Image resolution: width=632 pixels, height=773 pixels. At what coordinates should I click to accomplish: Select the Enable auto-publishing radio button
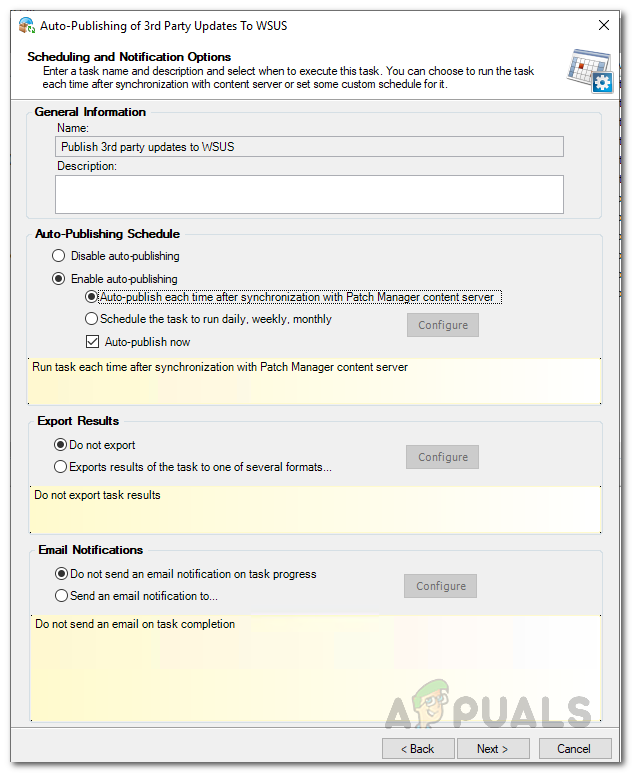[x=59, y=279]
